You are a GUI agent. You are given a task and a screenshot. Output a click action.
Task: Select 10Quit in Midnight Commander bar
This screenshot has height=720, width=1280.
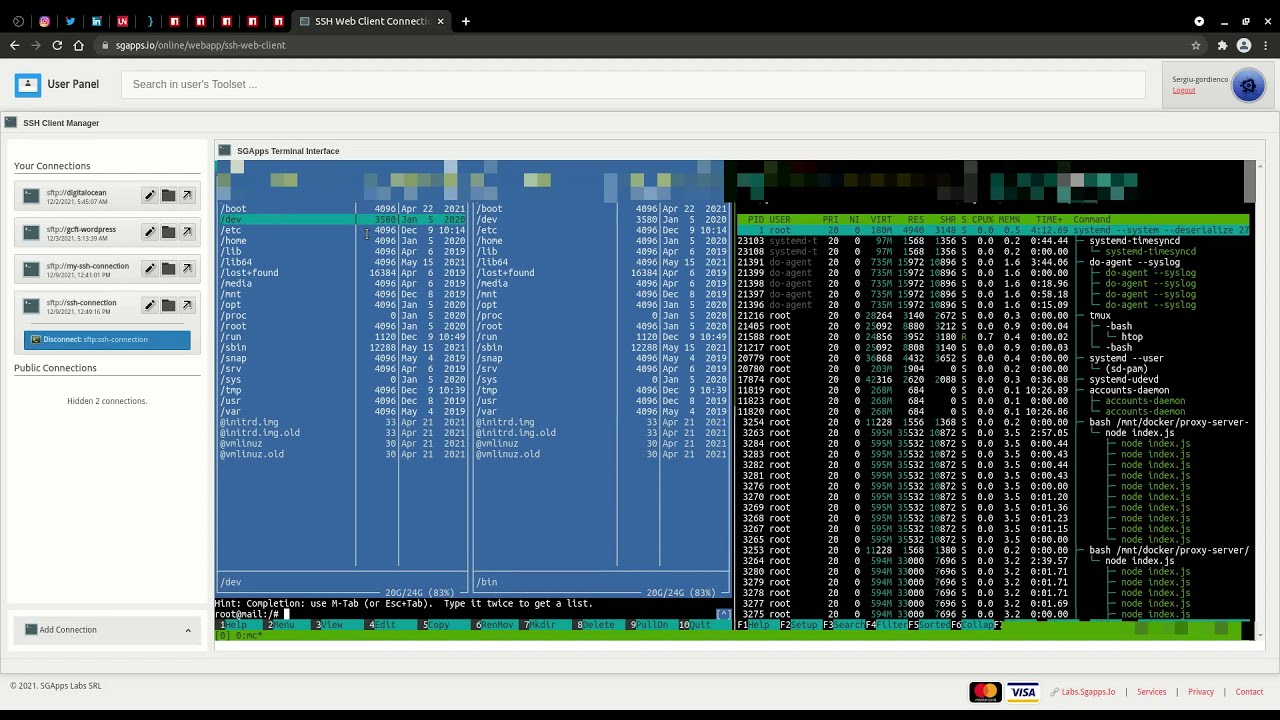coord(700,625)
